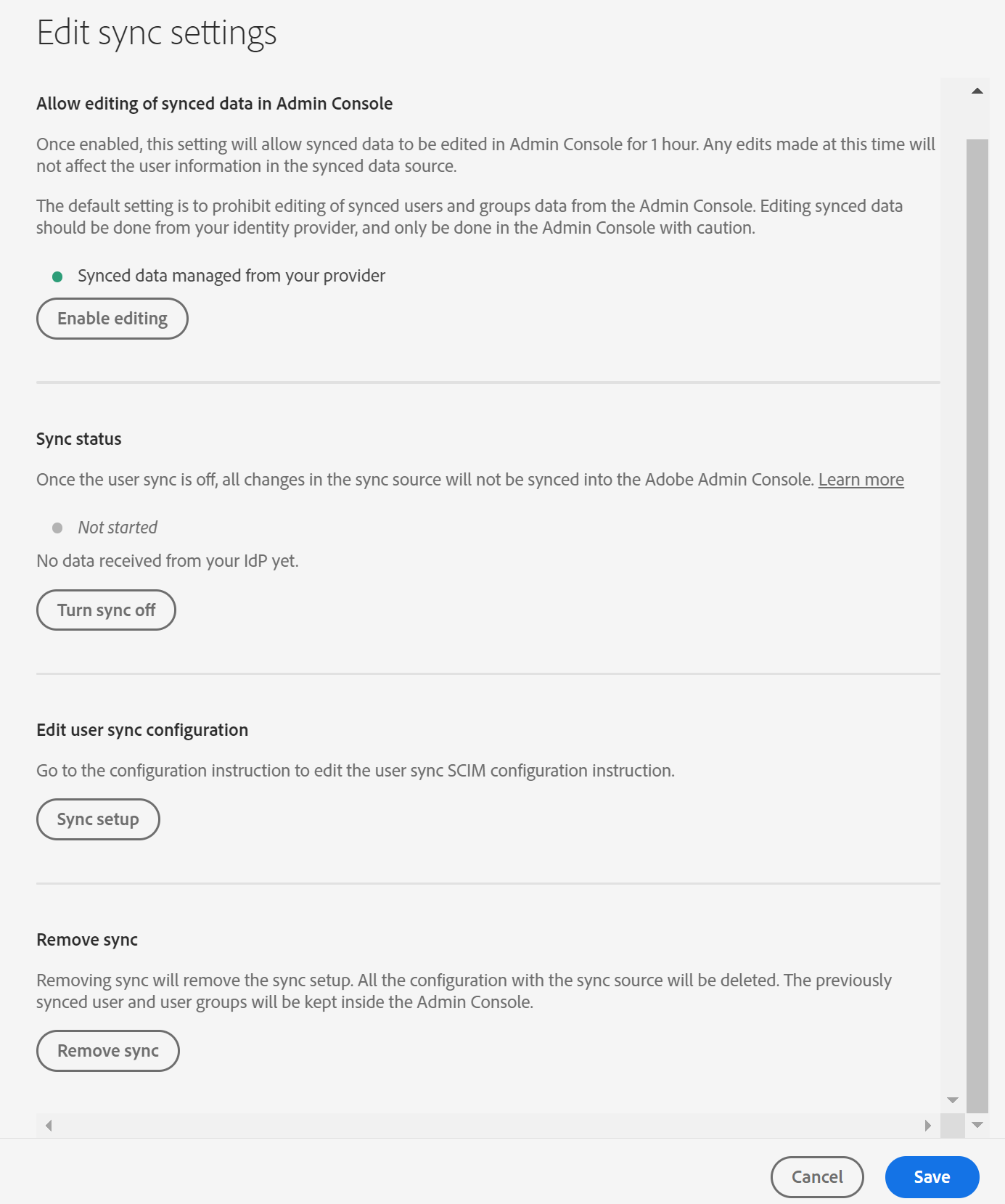Save the sync settings
This screenshot has height=1204, width=1005.
click(x=932, y=1176)
